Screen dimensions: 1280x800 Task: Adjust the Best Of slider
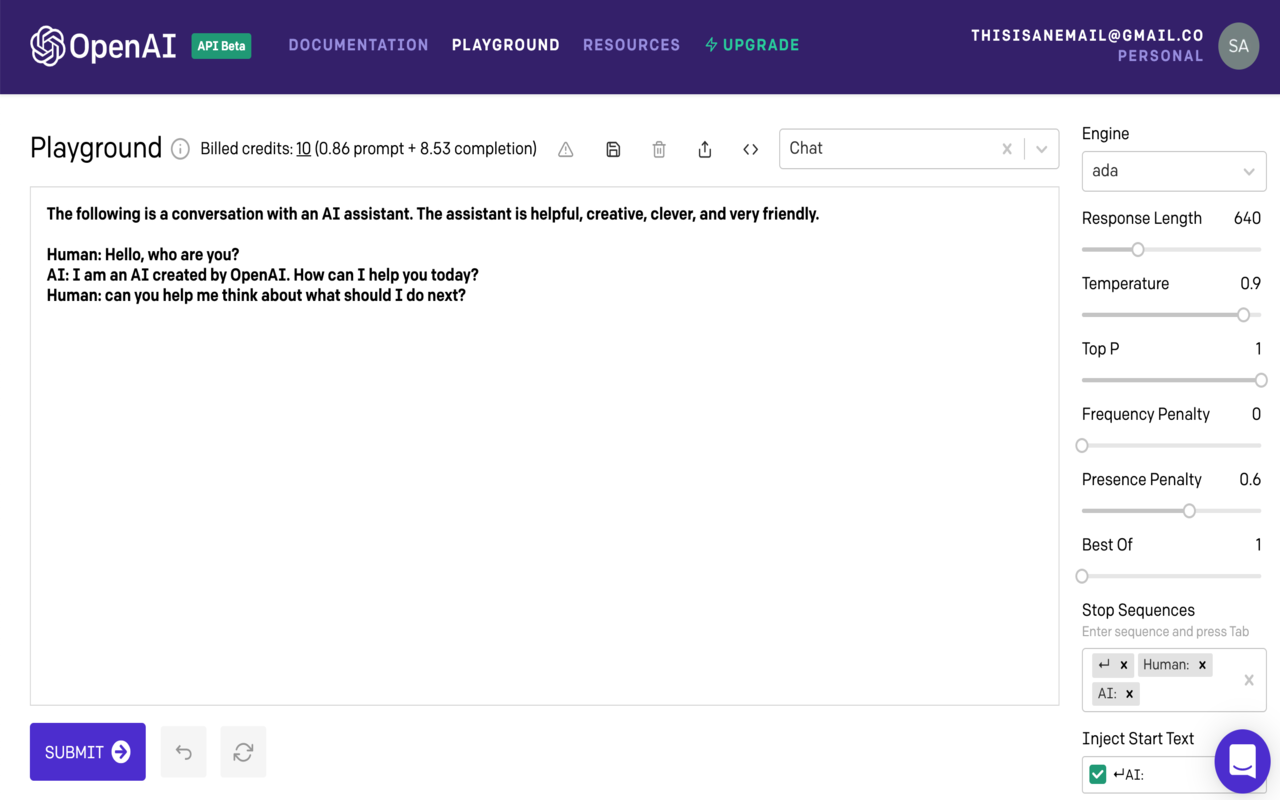click(x=1082, y=576)
